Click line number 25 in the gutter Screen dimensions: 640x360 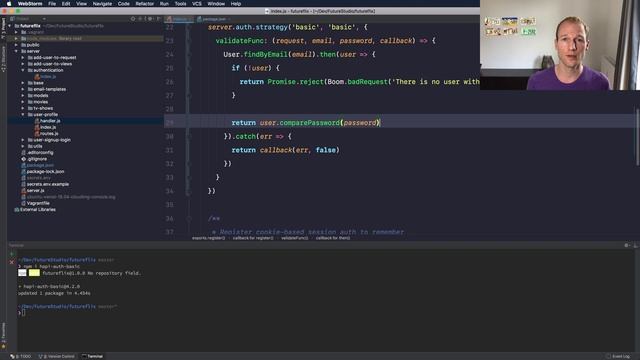[169, 68]
